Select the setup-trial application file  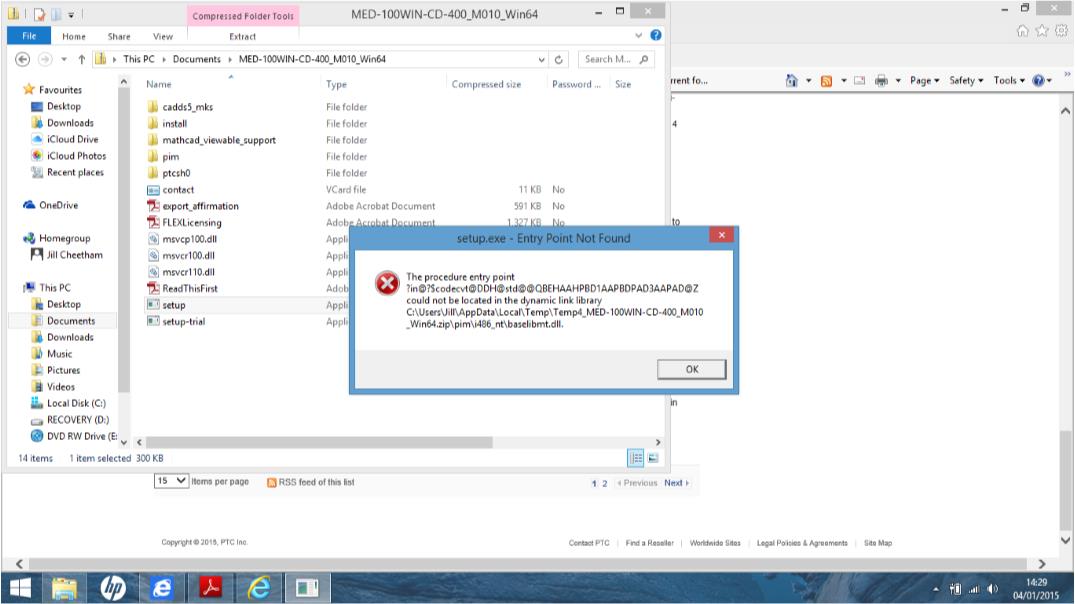183,322
